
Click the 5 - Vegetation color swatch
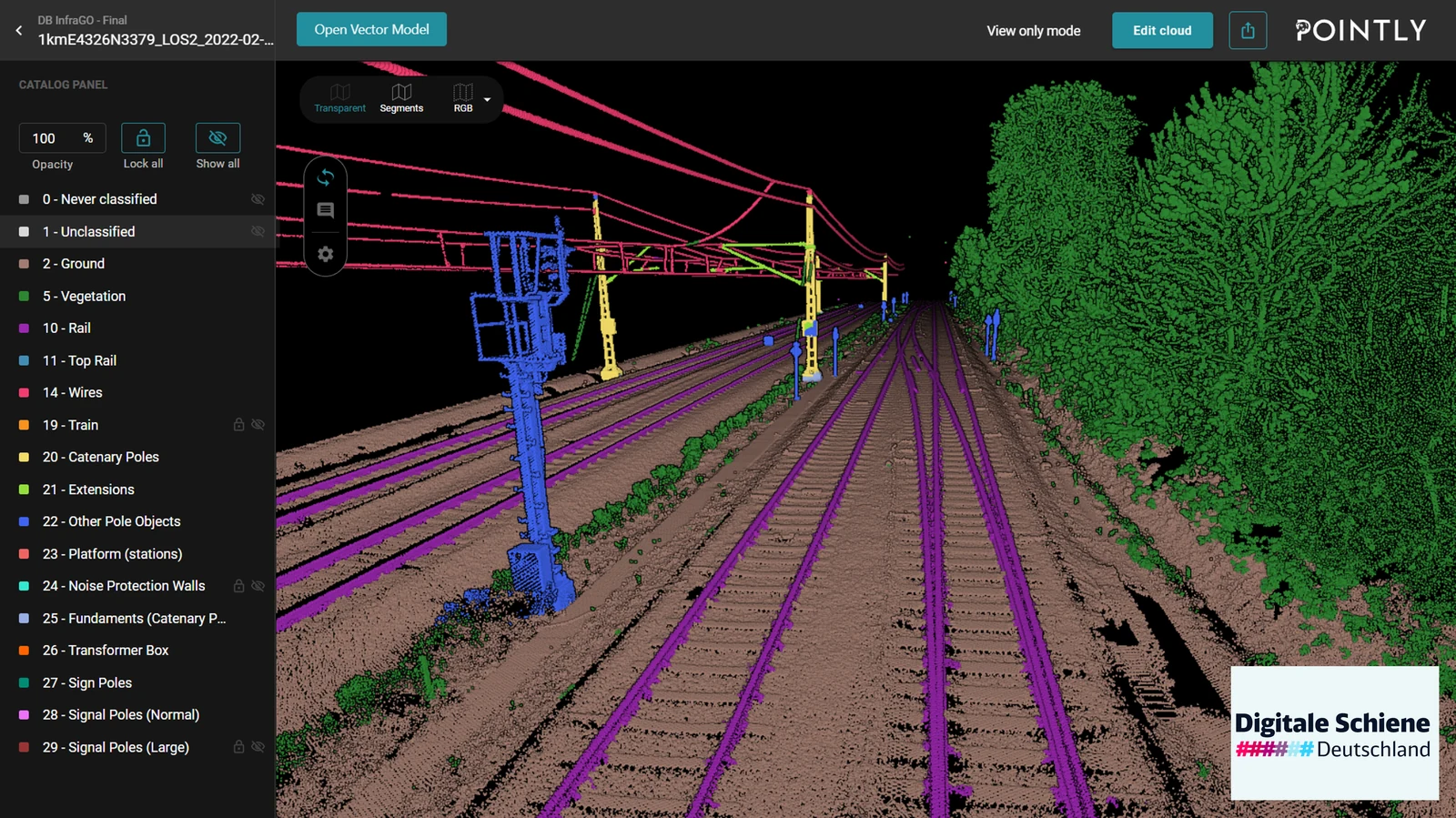click(24, 297)
